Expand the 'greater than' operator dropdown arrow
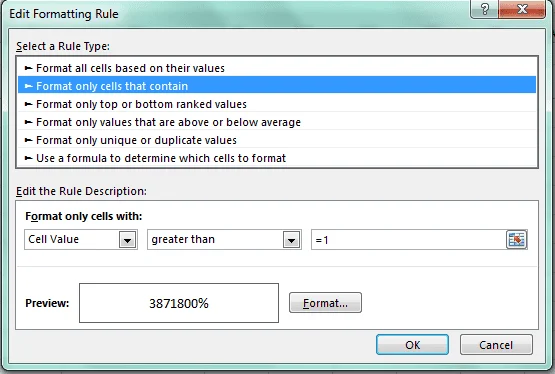The height and width of the screenshot is (374, 555). click(292, 240)
